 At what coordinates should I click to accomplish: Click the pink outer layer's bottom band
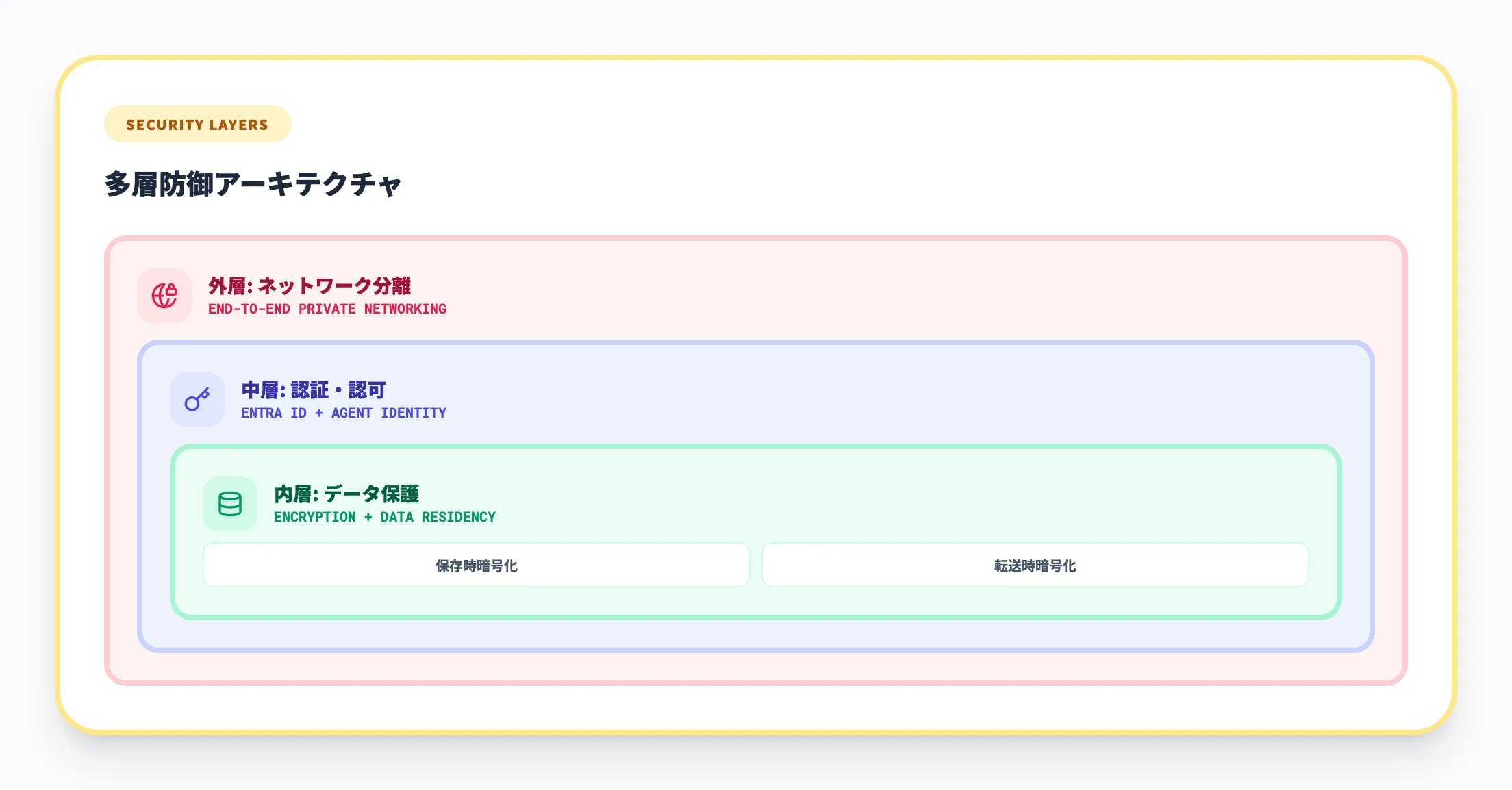pyautogui.click(x=756, y=666)
